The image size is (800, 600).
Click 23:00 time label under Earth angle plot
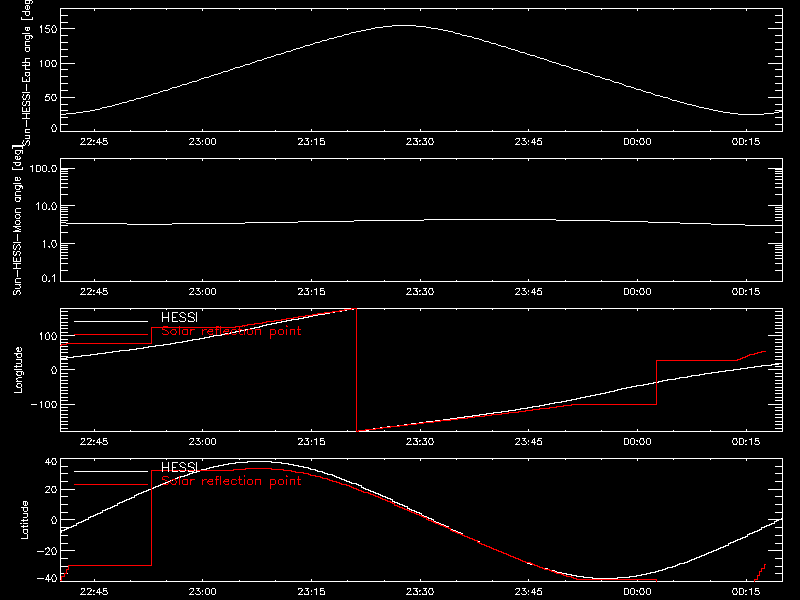(203, 142)
